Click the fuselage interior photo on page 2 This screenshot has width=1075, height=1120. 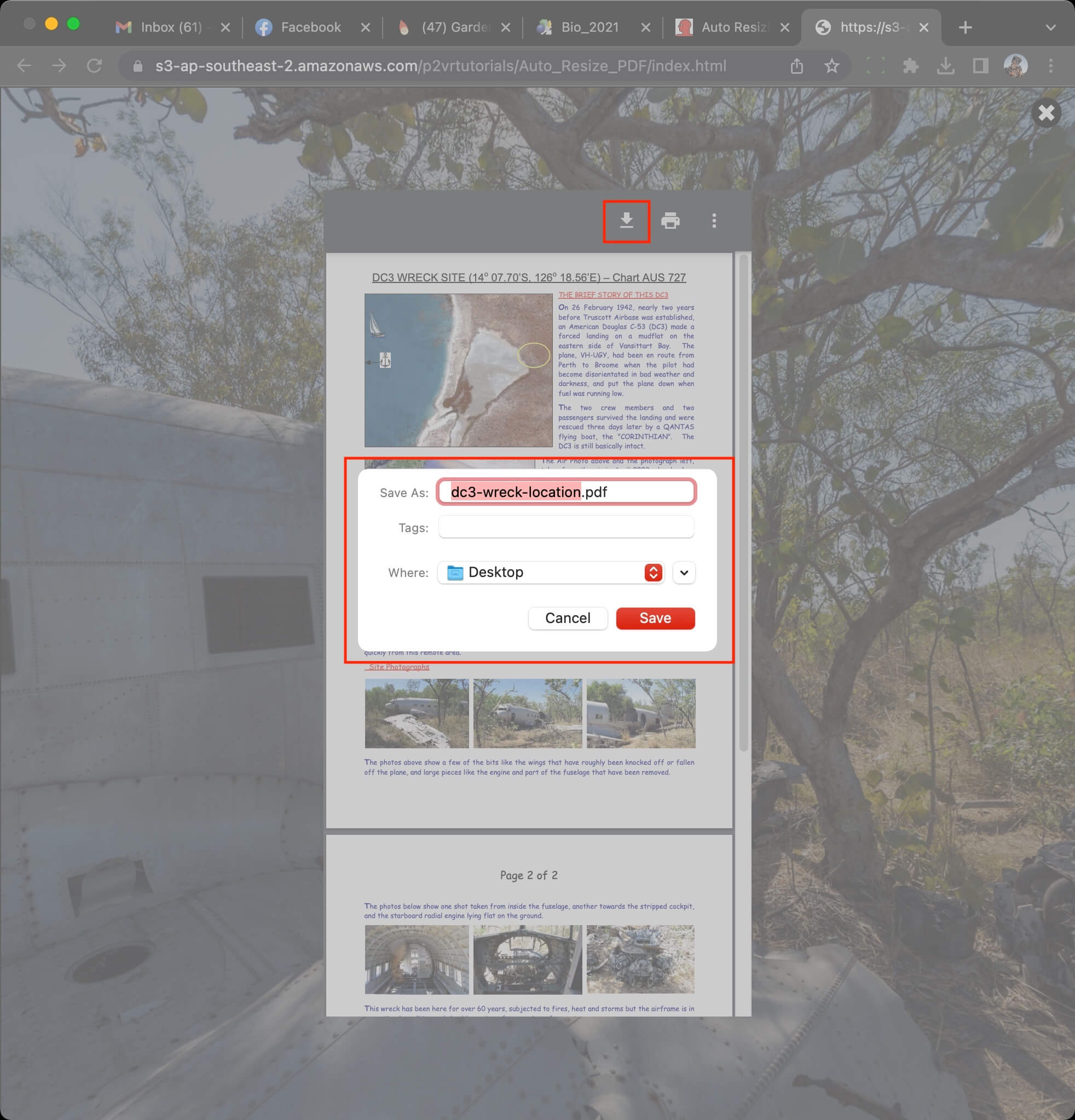click(x=417, y=960)
